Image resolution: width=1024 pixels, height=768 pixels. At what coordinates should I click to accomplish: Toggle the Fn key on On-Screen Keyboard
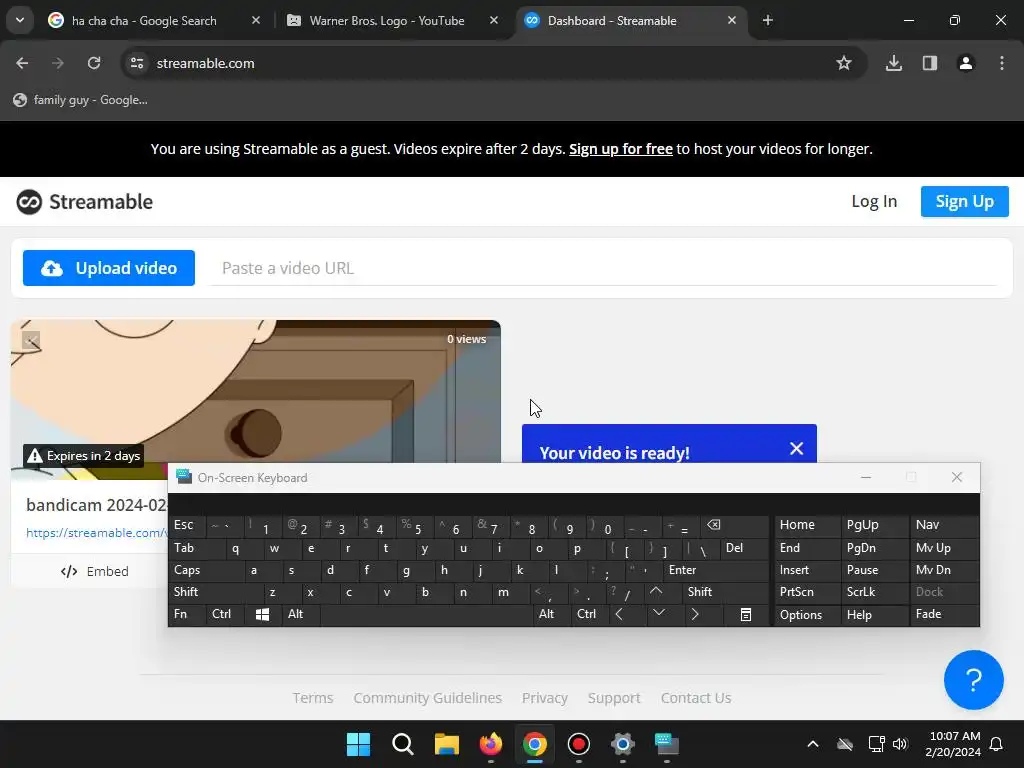click(187, 614)
